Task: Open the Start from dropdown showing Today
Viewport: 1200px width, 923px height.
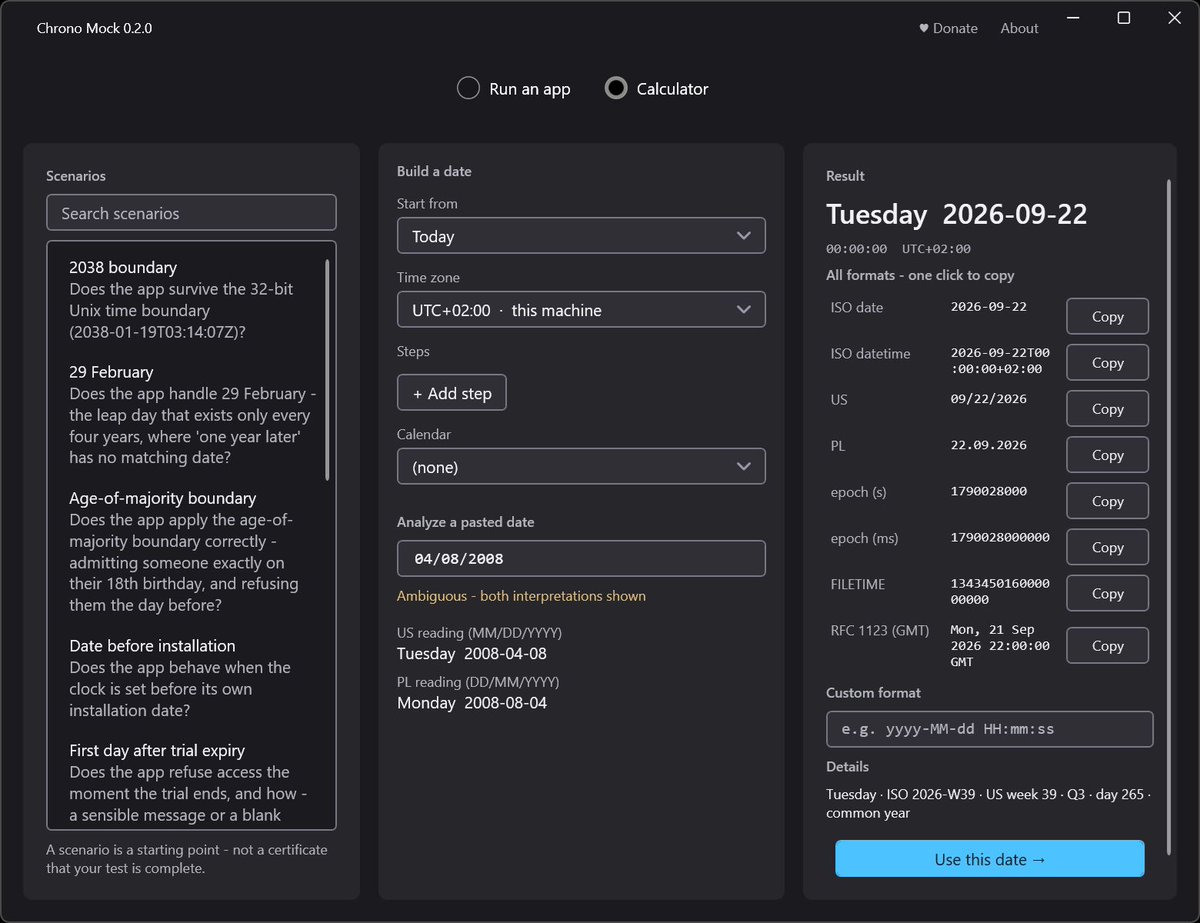Action: click(x=581, y=236)
